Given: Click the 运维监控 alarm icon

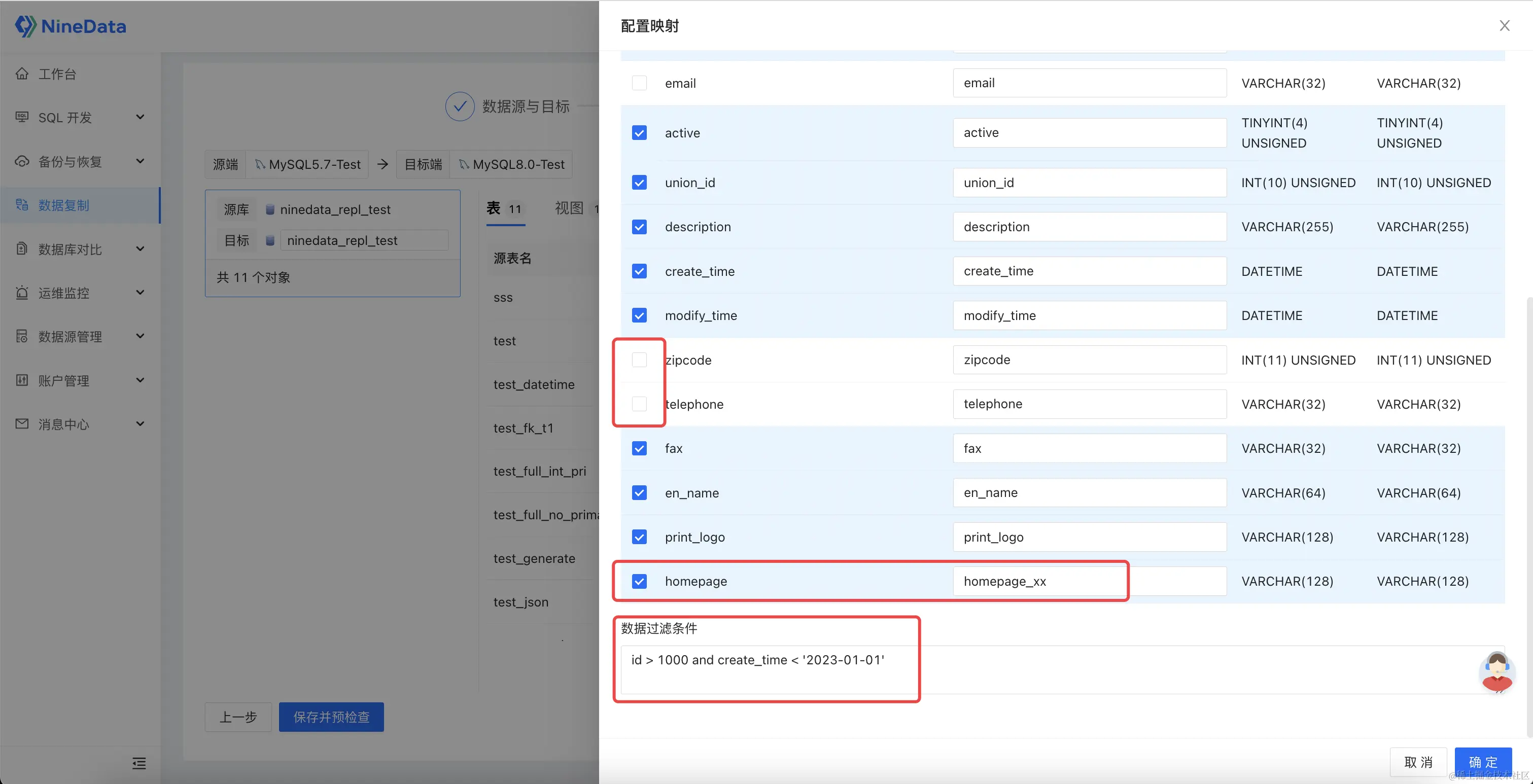Looking at the screenshot, I should (22, 293).
